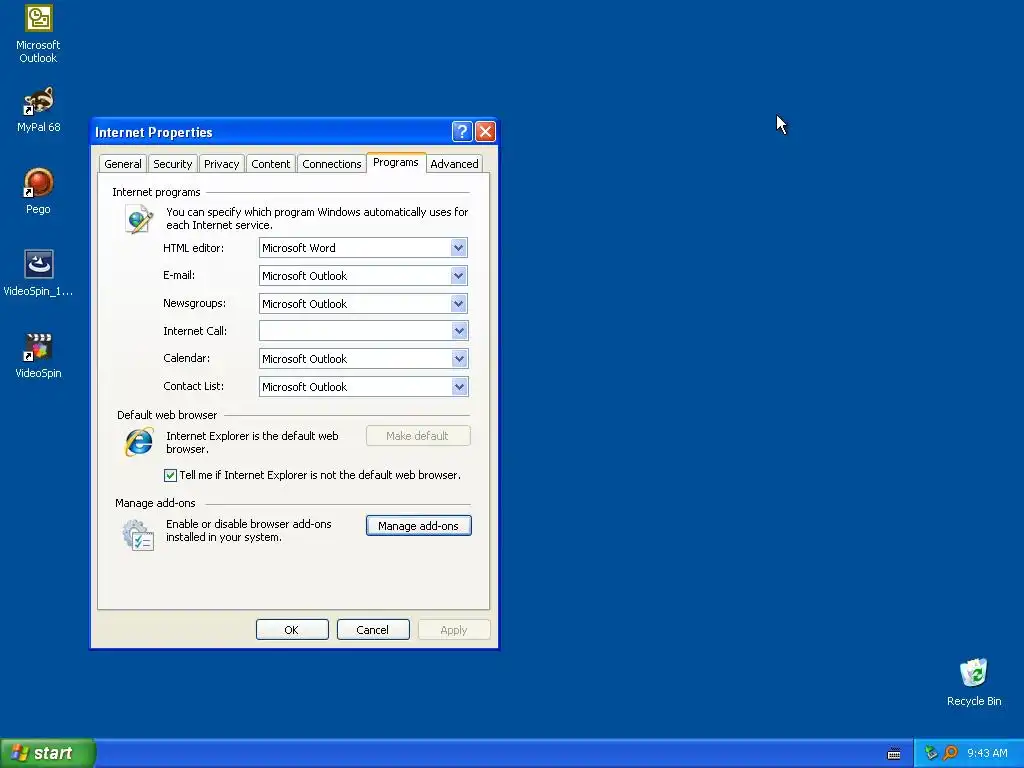Close the Internet Properties dialog
The height and width of the screenshot is (768, 1024).
[485, 132]
